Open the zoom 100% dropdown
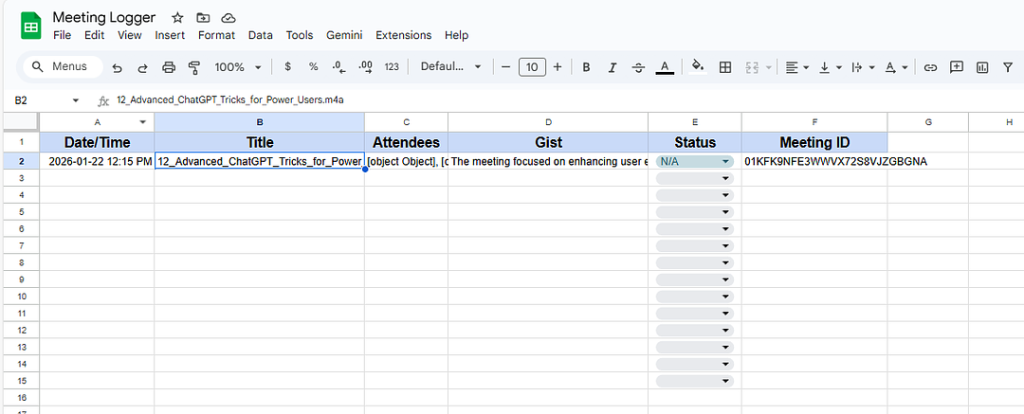This screenshot has height=414, width=1024. (238, 67)
